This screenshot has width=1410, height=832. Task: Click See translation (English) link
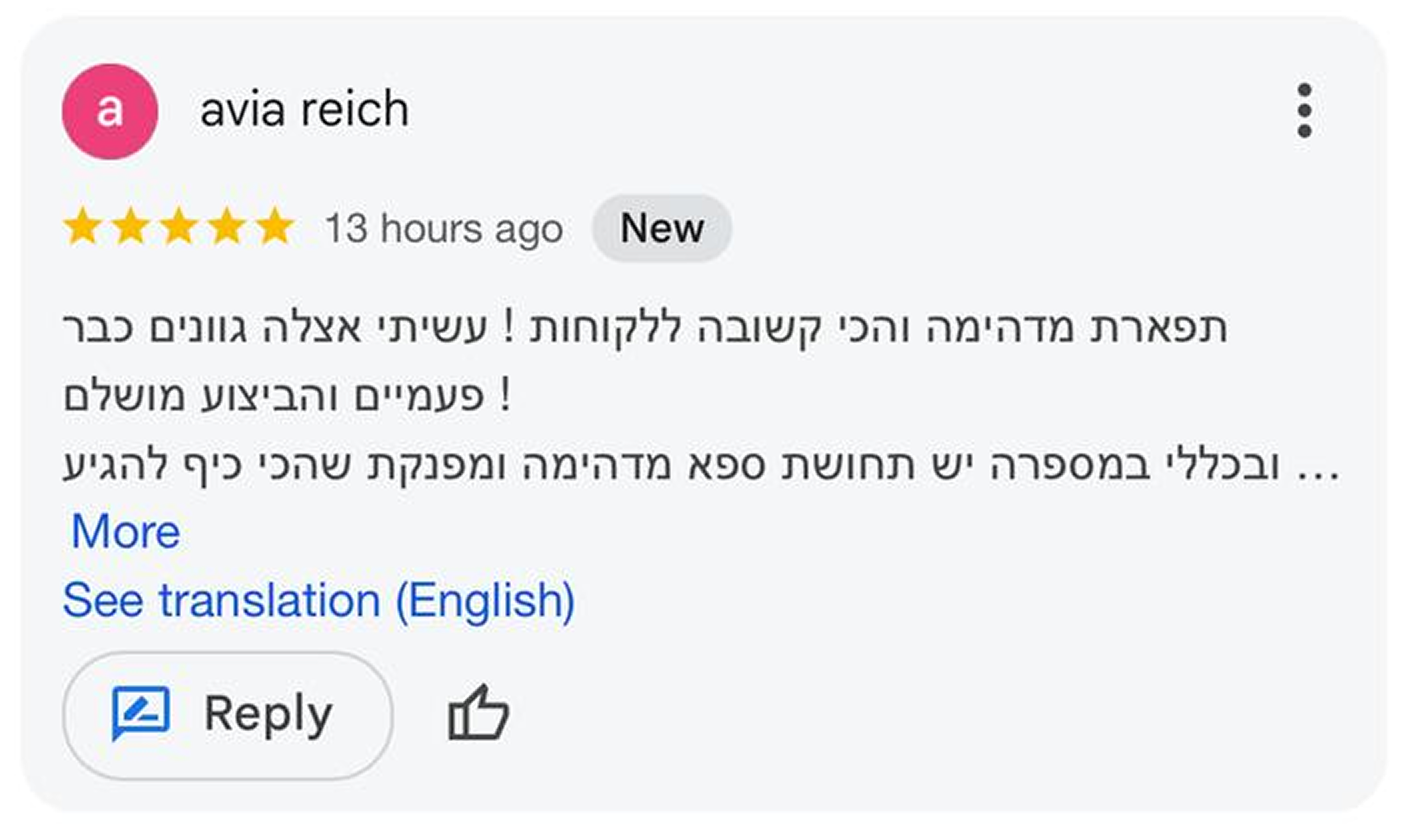click(318, 601)
